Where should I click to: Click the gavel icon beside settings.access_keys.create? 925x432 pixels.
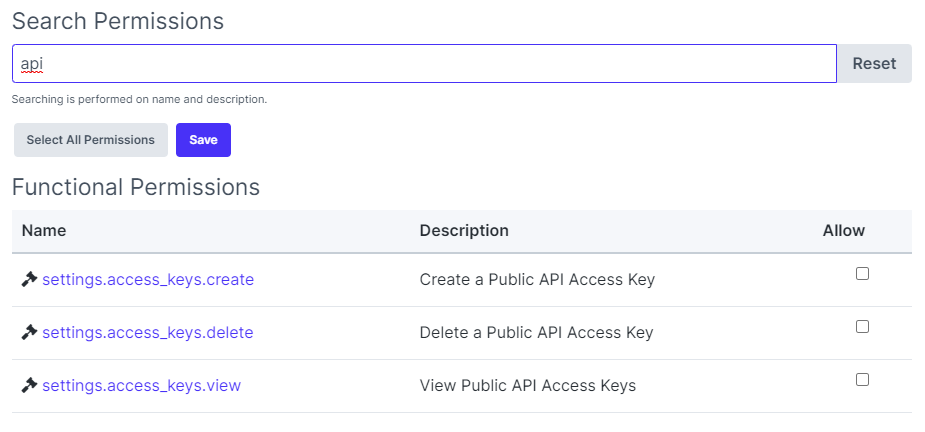(x=29, y=280)
